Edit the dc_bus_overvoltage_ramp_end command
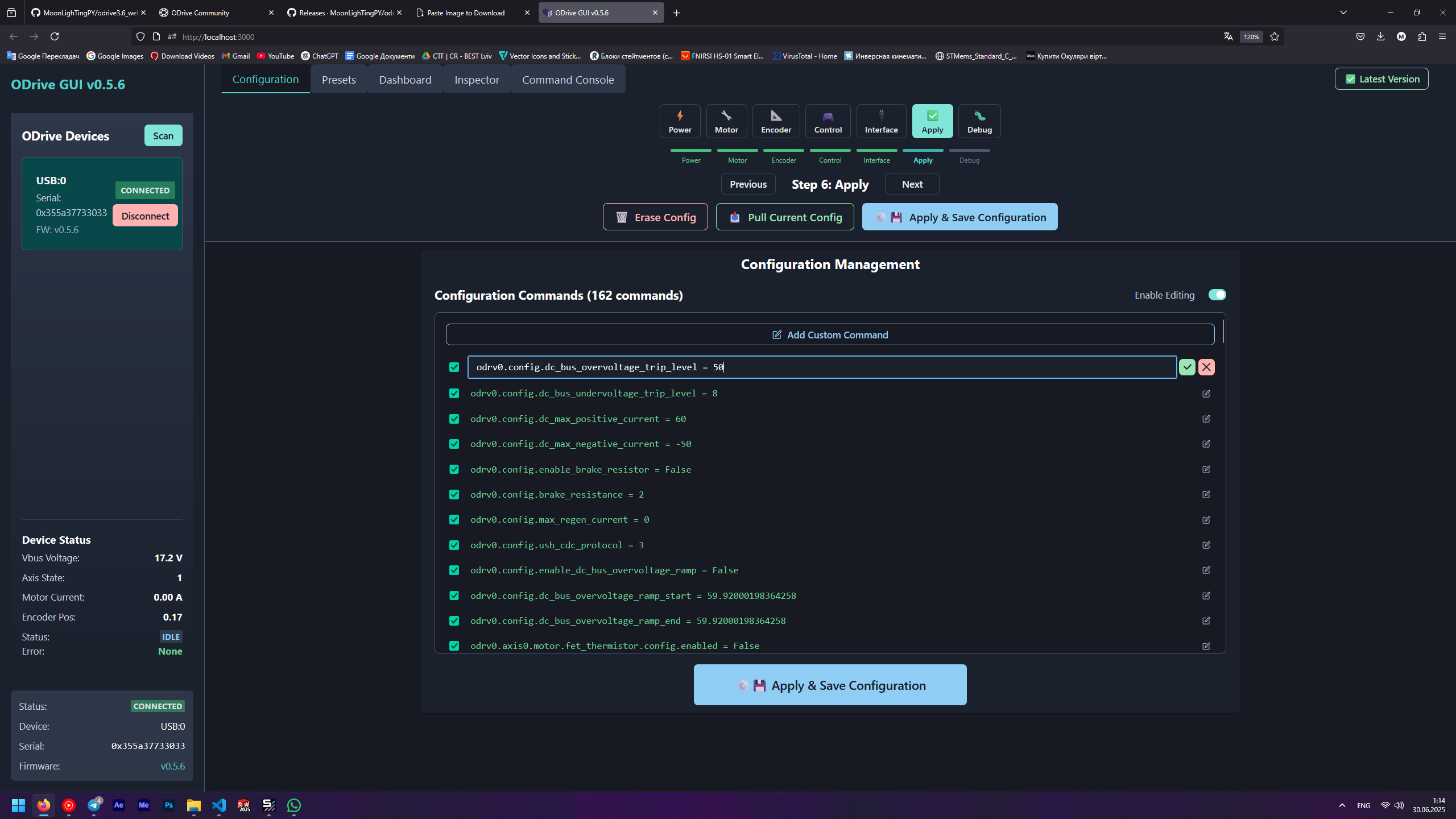1456x819 pixels. [1206, 621]
